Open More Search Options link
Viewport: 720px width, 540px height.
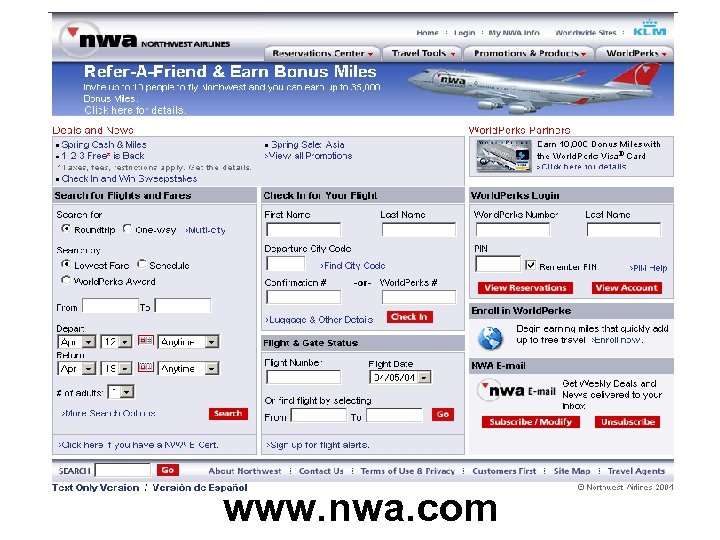(108, 414)
